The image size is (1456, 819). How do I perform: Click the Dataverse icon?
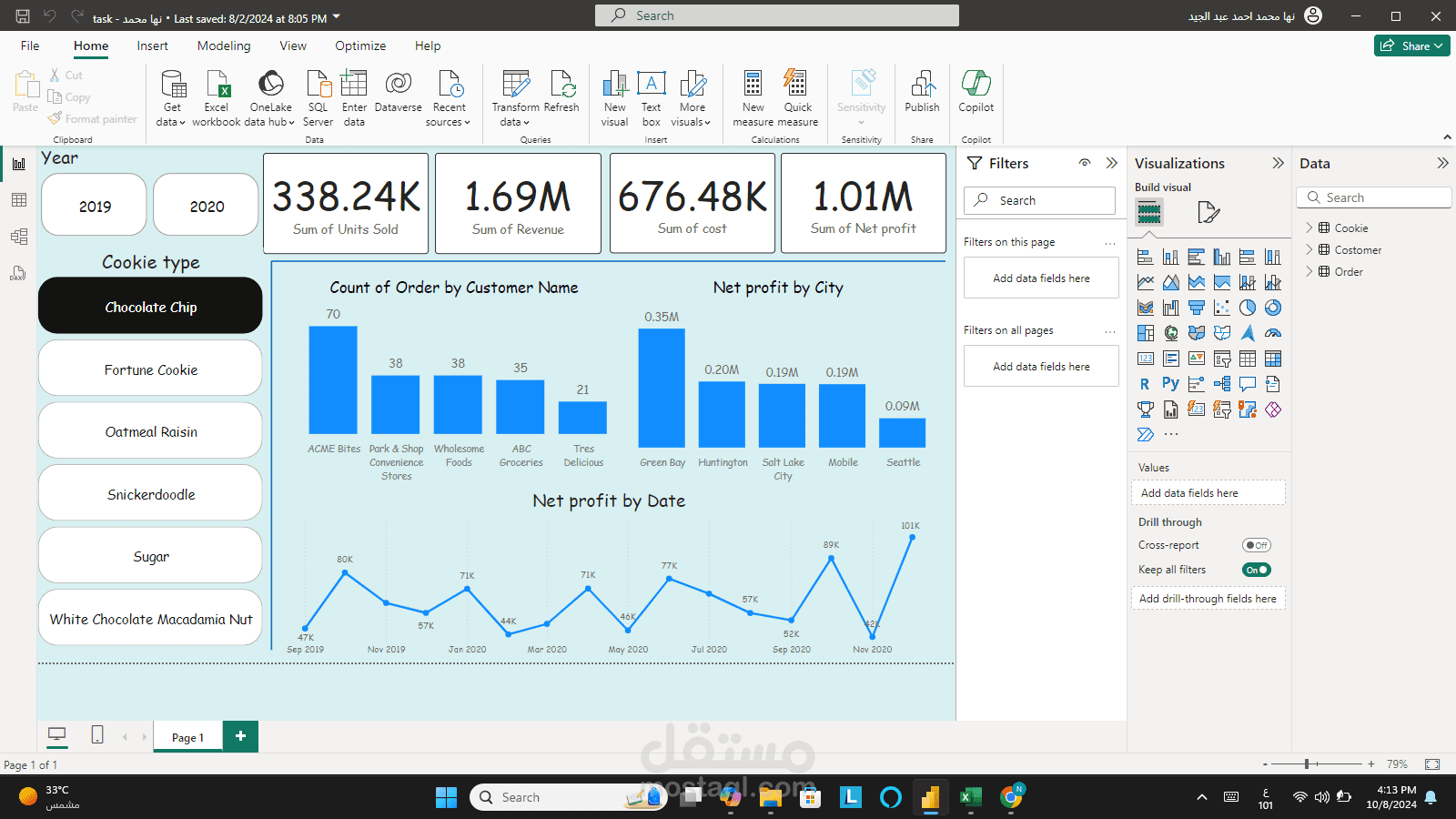click(398, 91)
